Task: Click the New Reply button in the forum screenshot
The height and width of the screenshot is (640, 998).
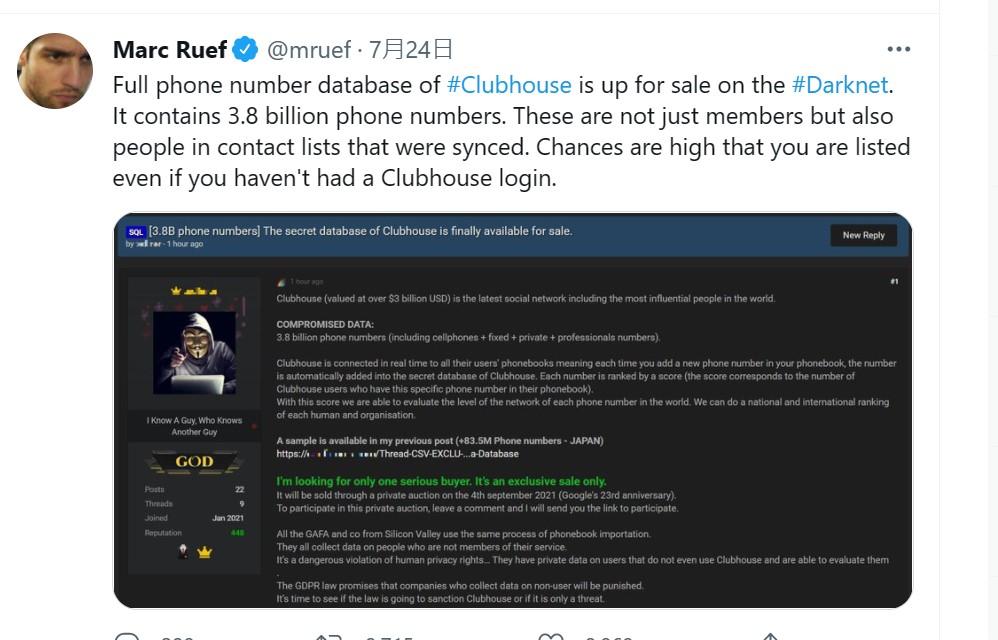Action: [x=863, y=235]
